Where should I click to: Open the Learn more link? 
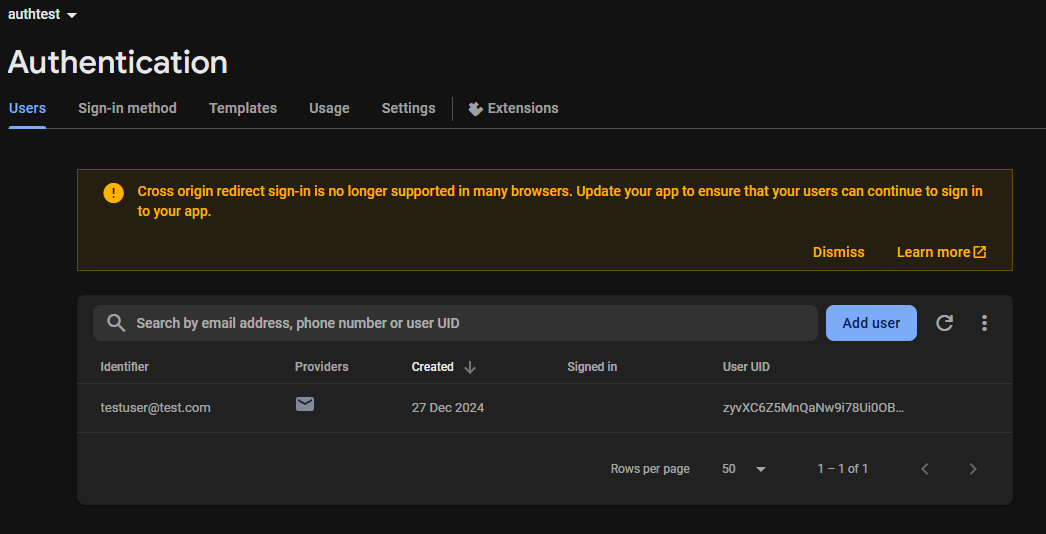tap(941, 252)
